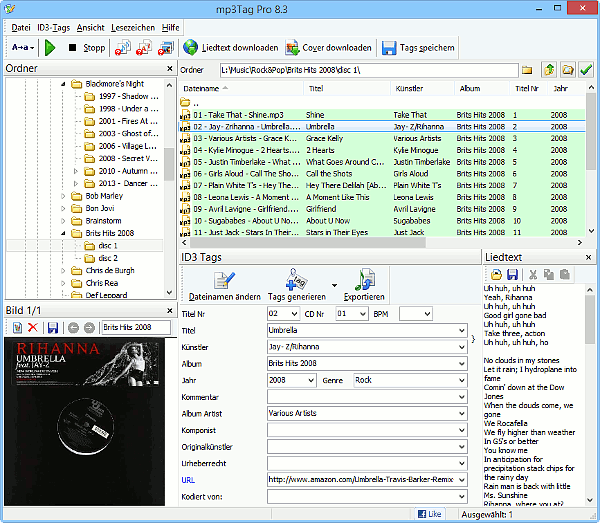The image size is (600, 523).
Task: Open the Lesezeichen menu
Action: (133, 28)
